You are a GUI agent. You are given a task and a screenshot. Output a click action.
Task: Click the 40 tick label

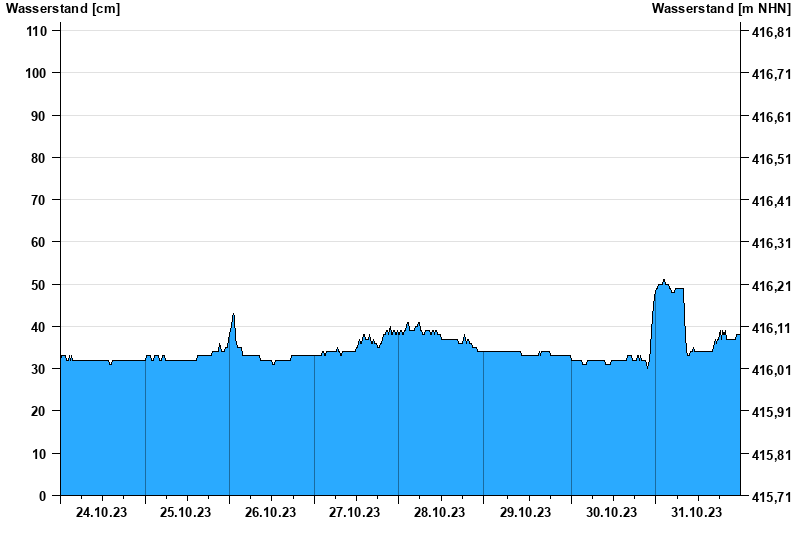39,327
